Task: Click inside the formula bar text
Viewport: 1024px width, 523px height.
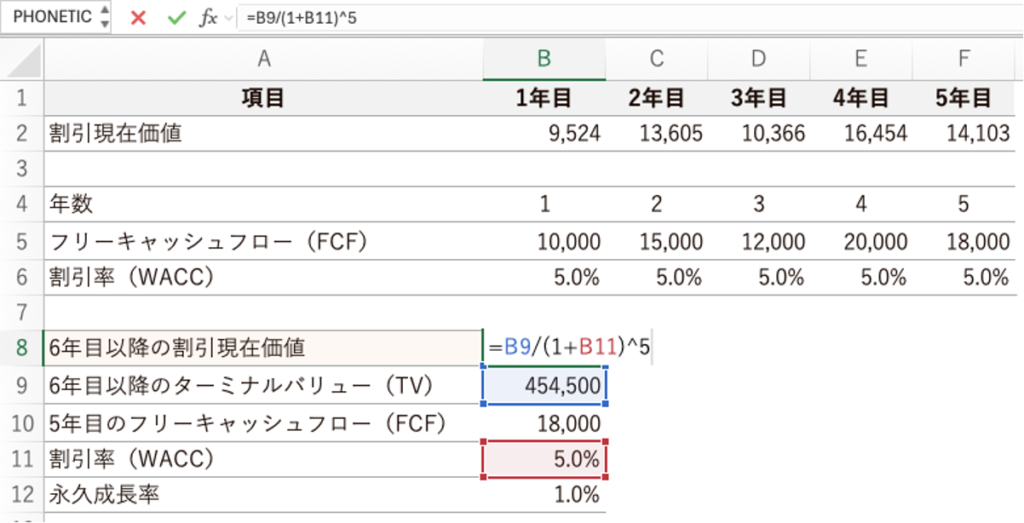Action: pyautogui.click(x=600, y=18)
